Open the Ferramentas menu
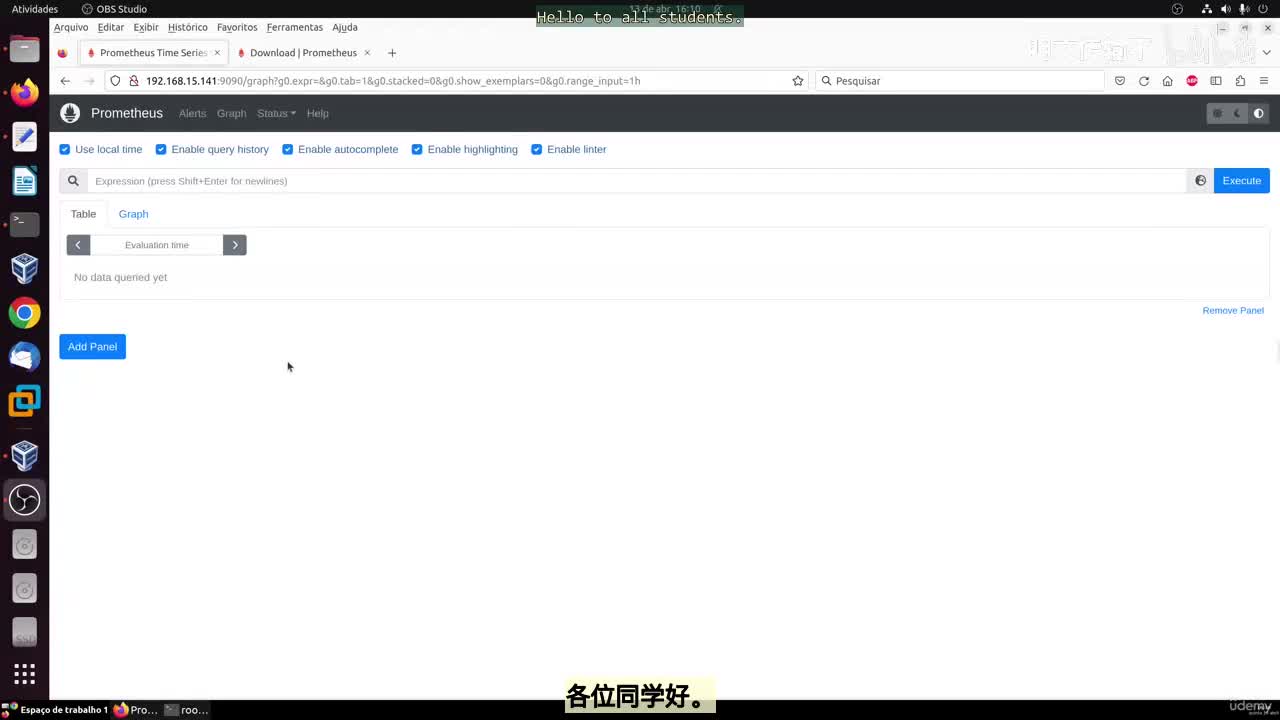1280x720 pixels. 295,27
